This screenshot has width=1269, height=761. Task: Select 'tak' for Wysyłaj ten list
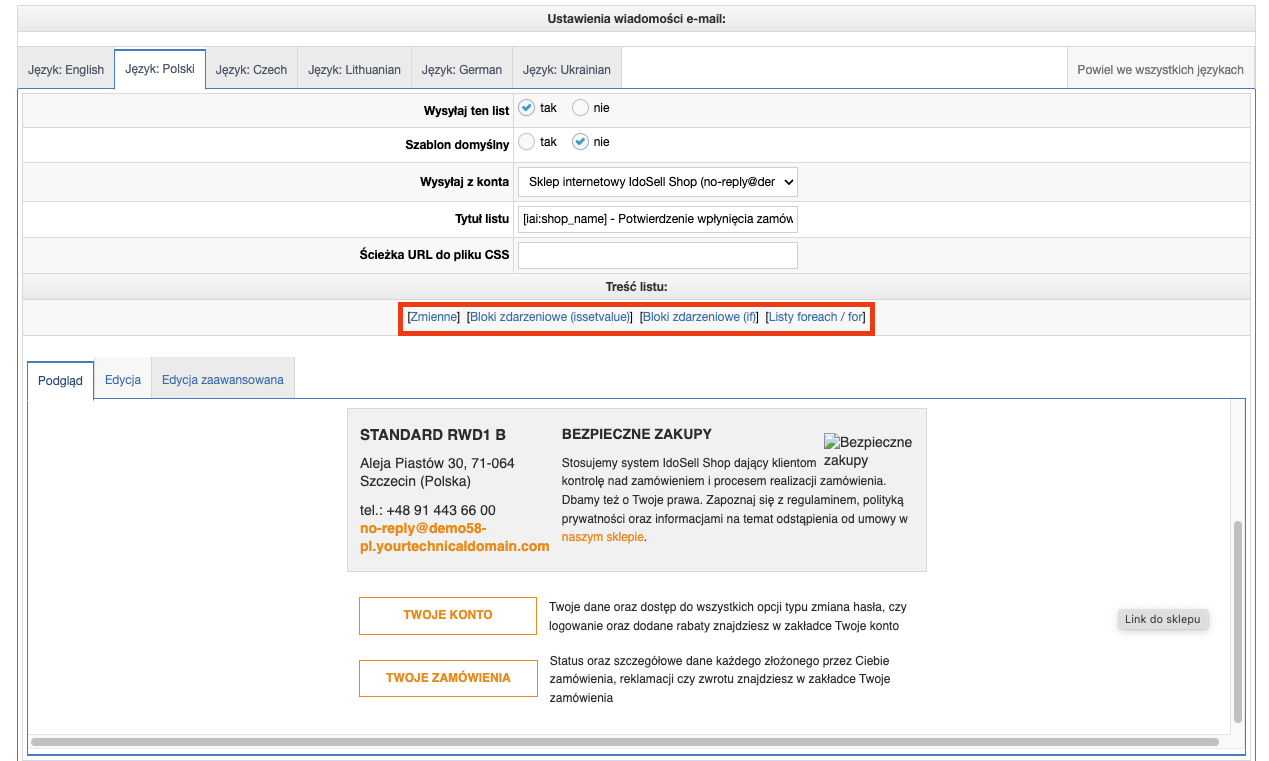527,108
